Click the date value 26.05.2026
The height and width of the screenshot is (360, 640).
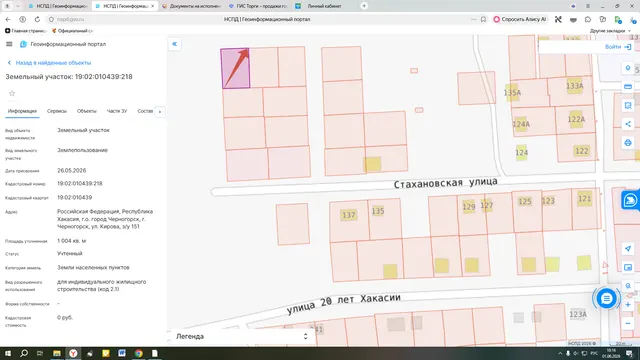pos(71,171)
